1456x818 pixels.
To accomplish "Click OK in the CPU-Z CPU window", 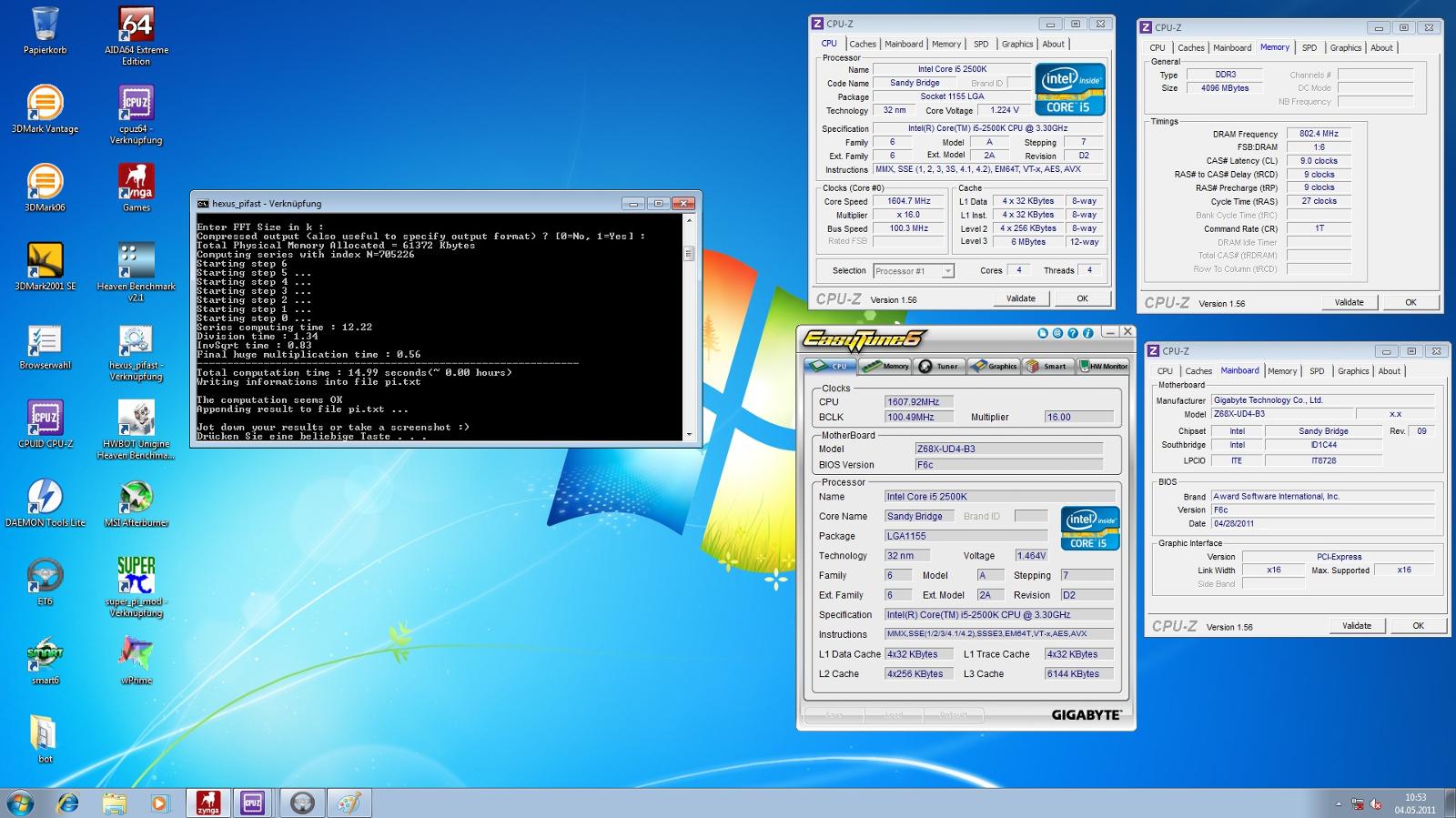I will (1082, 298).
